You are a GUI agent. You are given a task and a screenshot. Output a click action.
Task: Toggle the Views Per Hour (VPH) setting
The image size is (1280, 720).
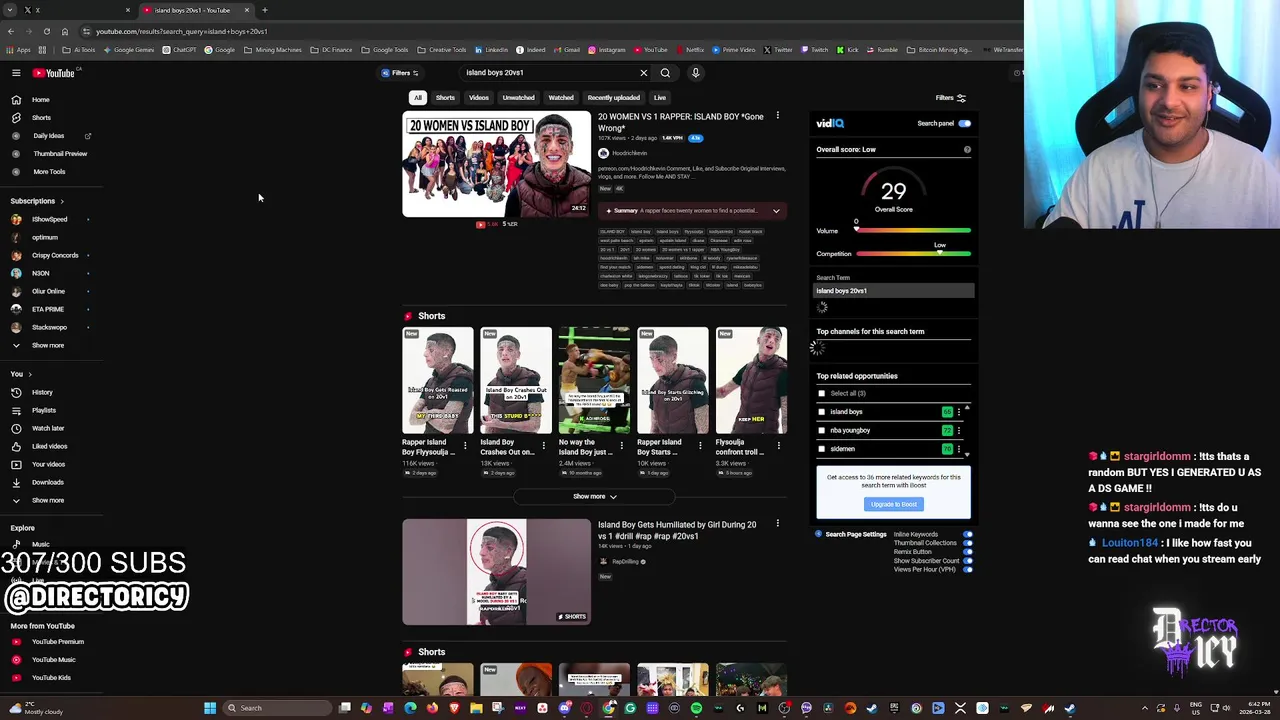967,569
